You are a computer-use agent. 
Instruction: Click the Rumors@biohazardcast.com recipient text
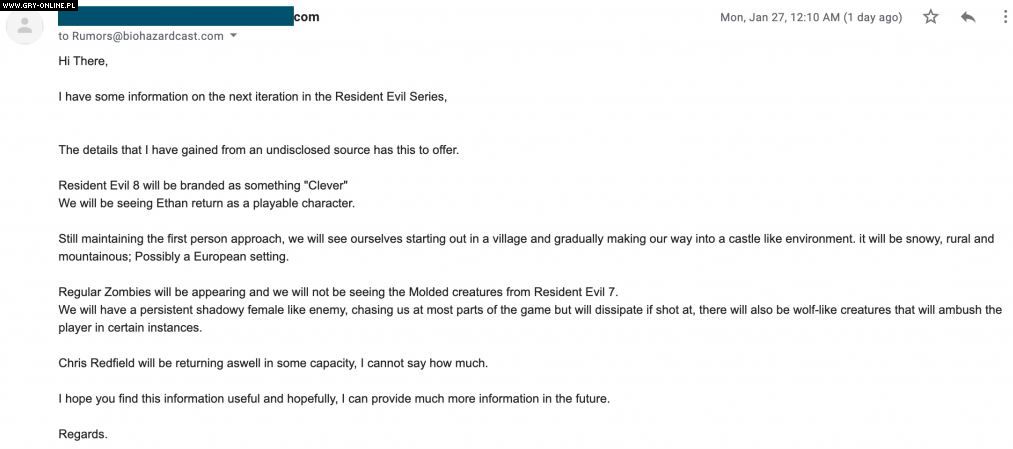(x=141, y=36)
